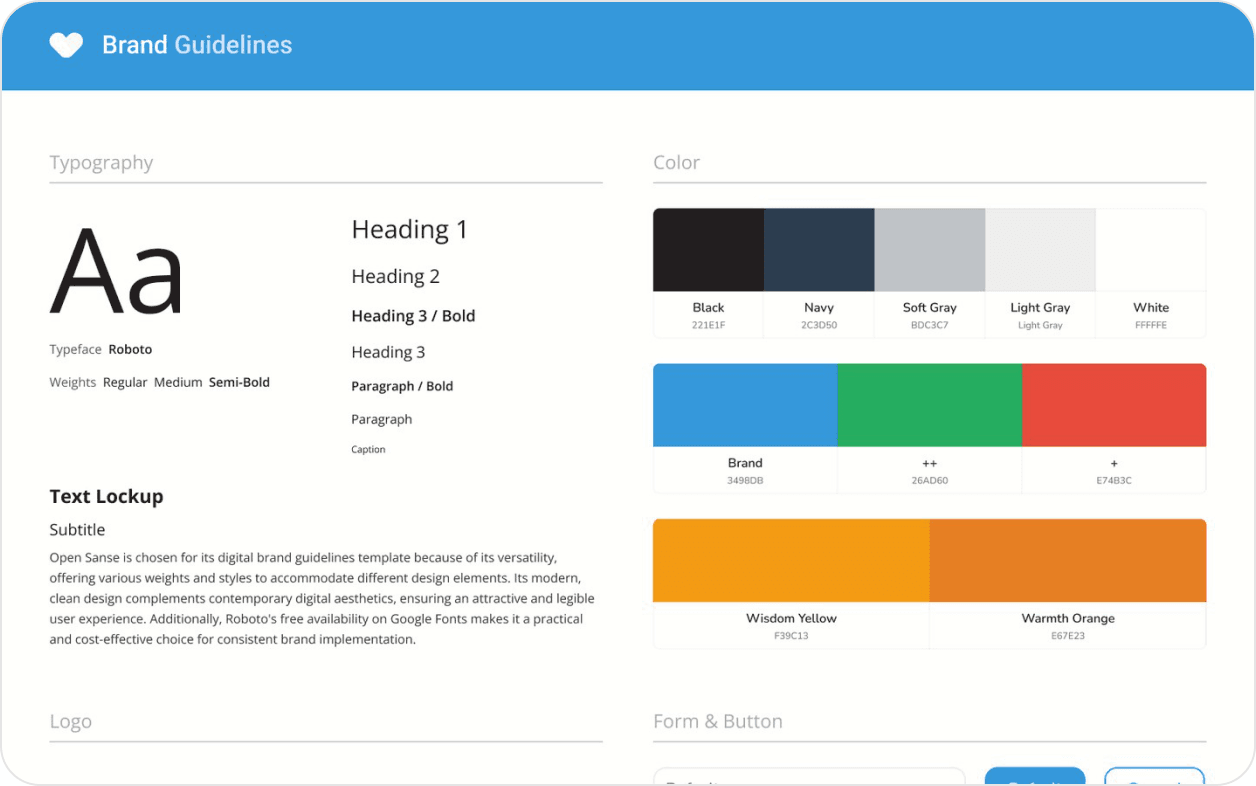This screenshot has width=1256, height=786.
Task: Click the "Regular" weight label
Action: coord(125,382)
